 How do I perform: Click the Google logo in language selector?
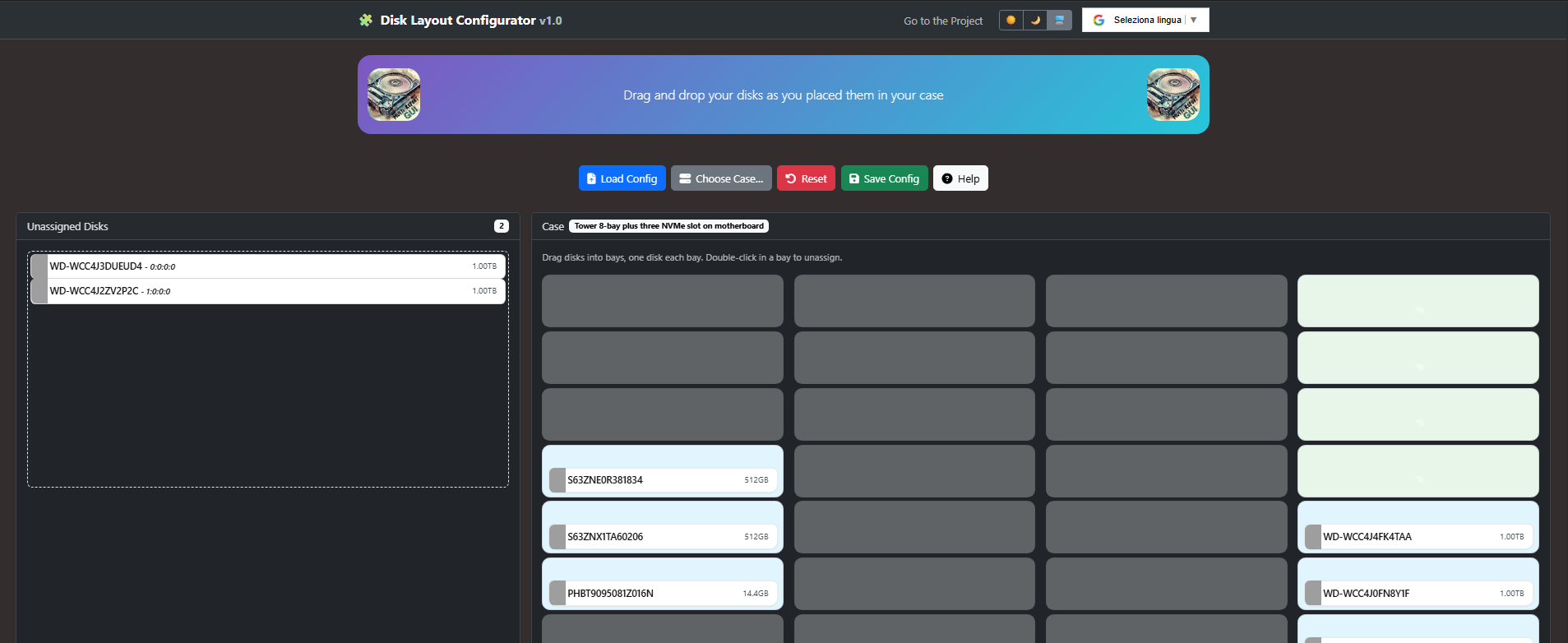(x=1099, y=20)
